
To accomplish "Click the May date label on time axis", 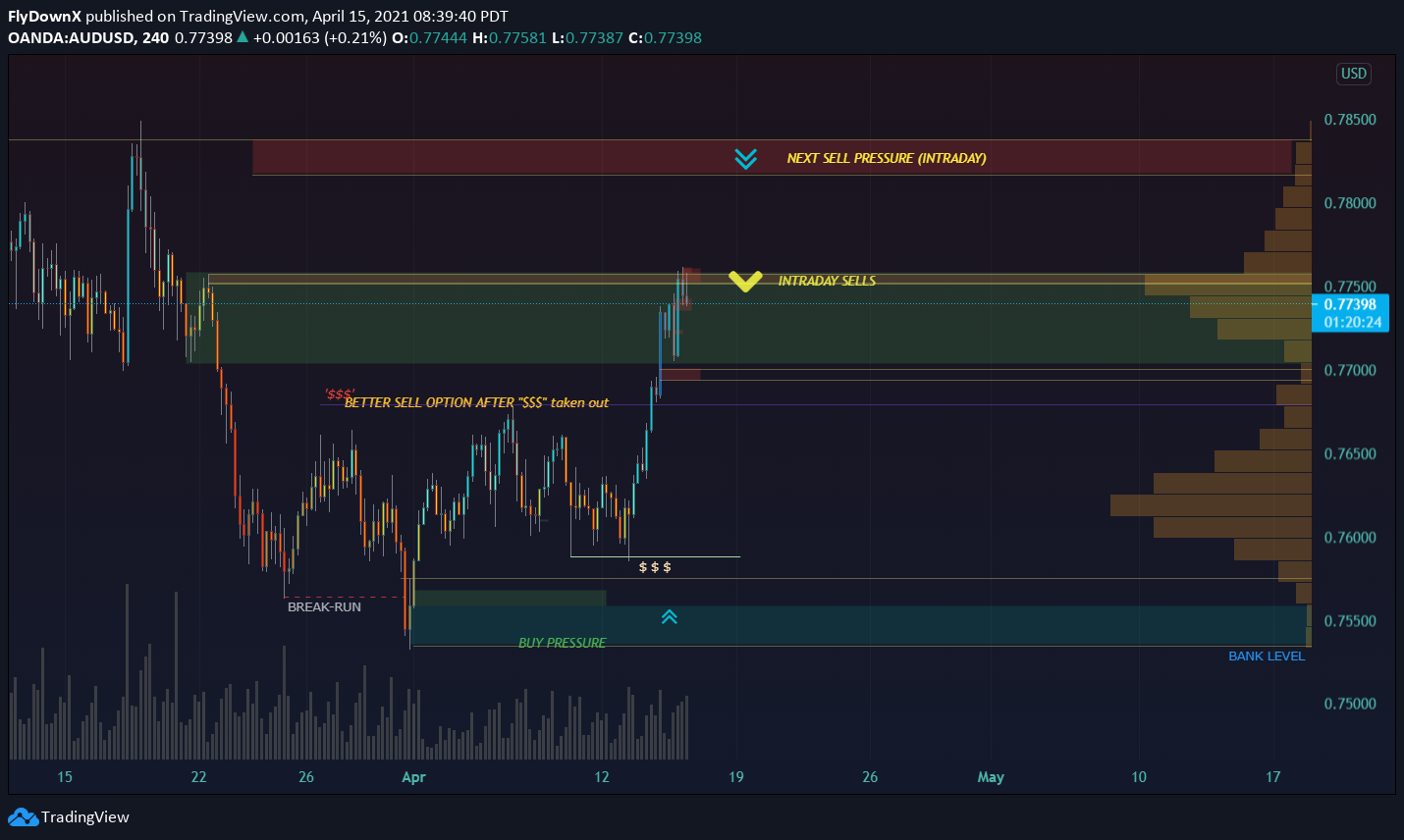I will (x=991, y=777).
